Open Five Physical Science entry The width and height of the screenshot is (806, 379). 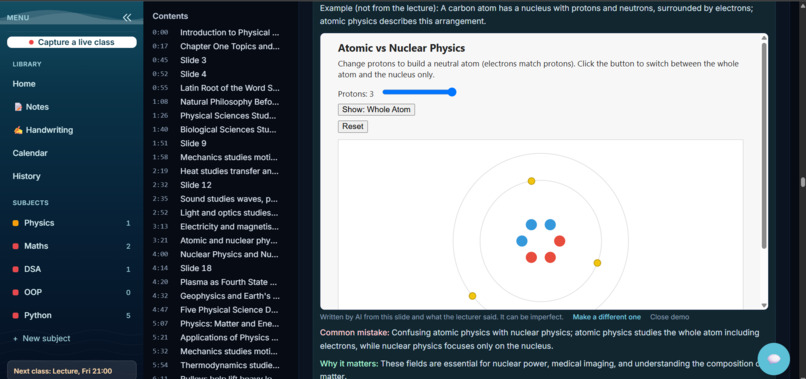(x=216, y=310)
